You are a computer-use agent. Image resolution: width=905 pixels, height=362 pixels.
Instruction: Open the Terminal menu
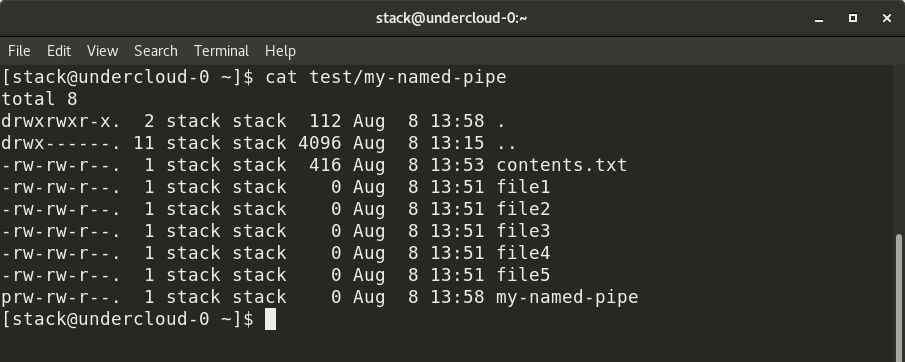222,51
